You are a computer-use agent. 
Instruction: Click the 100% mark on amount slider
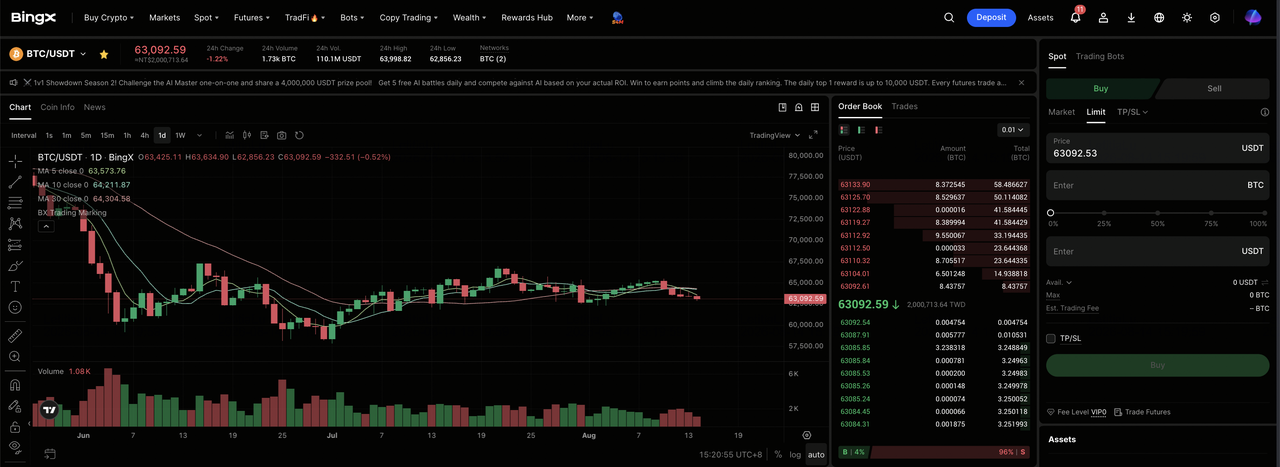(1266, 213)
